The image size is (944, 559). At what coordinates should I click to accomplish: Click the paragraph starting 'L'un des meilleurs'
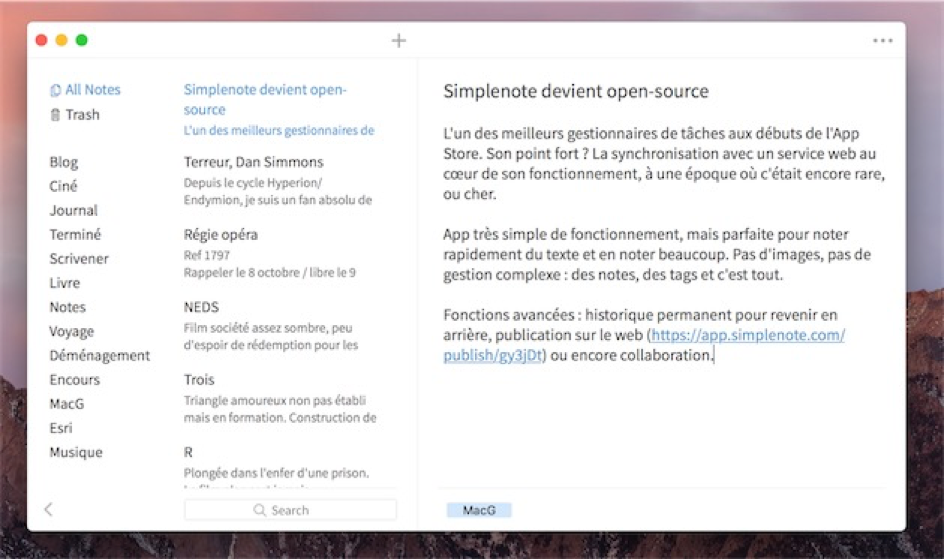pyautogui.click(x=663, y=164)
